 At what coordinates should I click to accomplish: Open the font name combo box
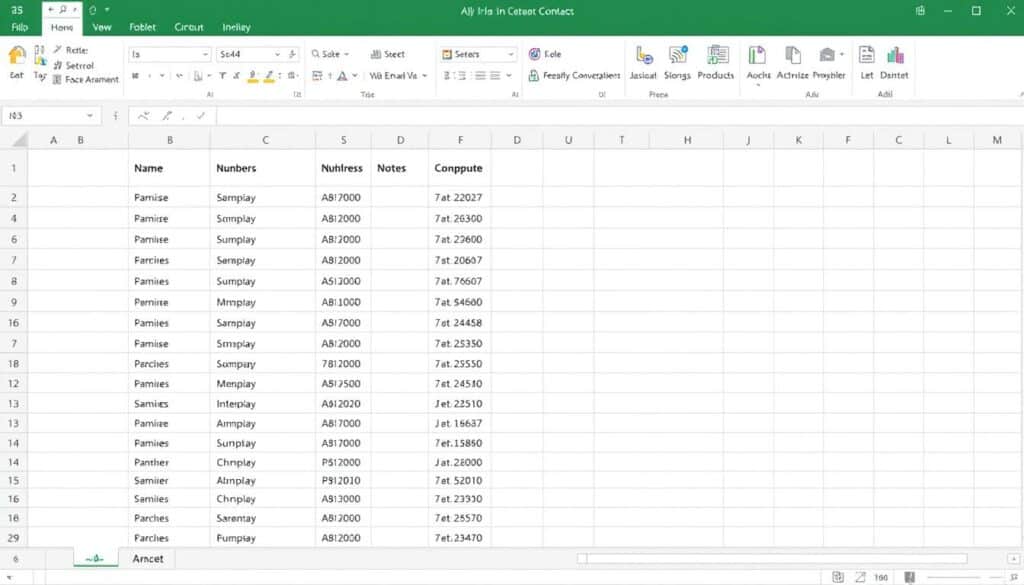pos(170,54)
